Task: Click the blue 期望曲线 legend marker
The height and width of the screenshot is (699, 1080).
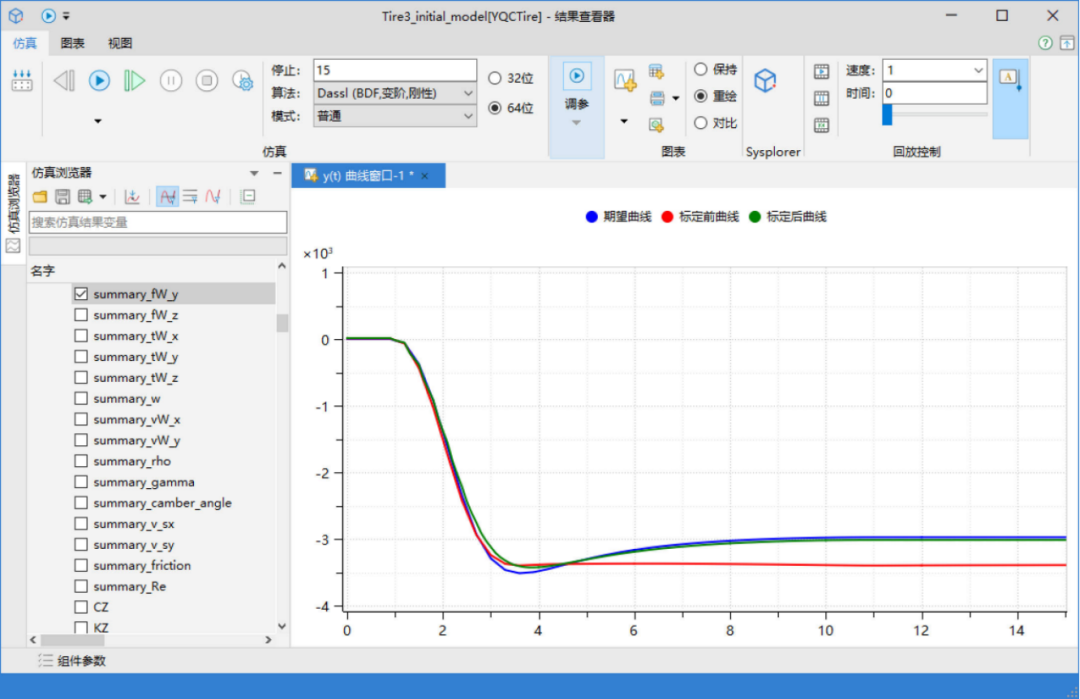Action: [x=591, y=217]
